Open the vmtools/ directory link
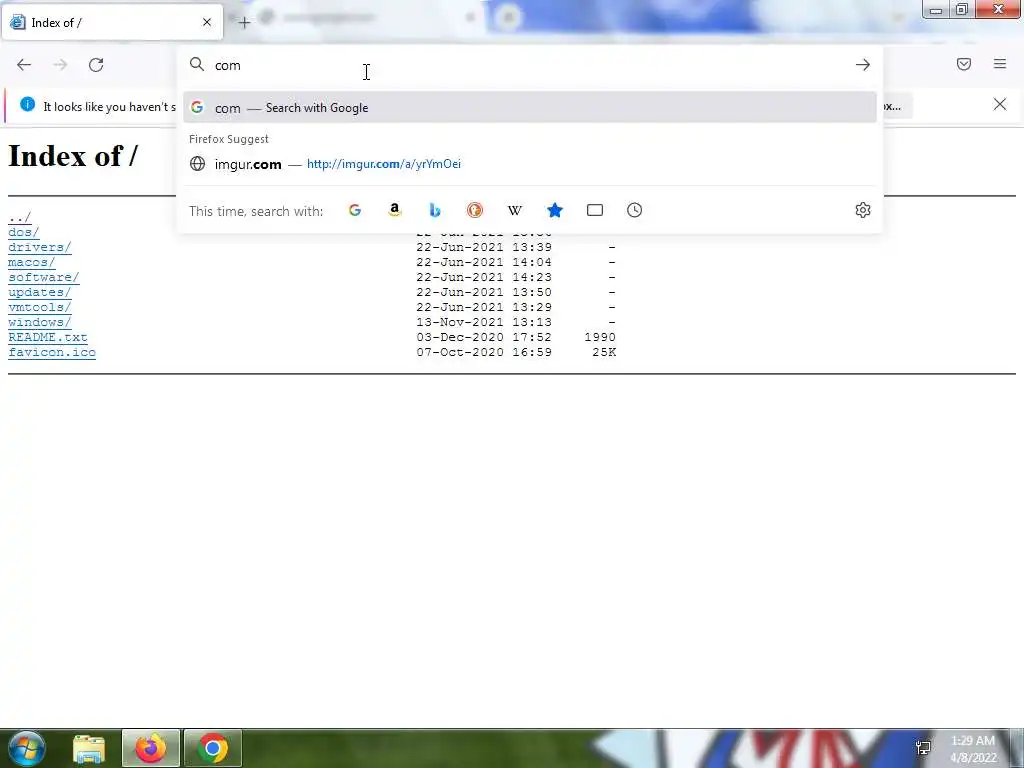The width and height of the screenshot is (1024, 768). (x=39, y=308)
